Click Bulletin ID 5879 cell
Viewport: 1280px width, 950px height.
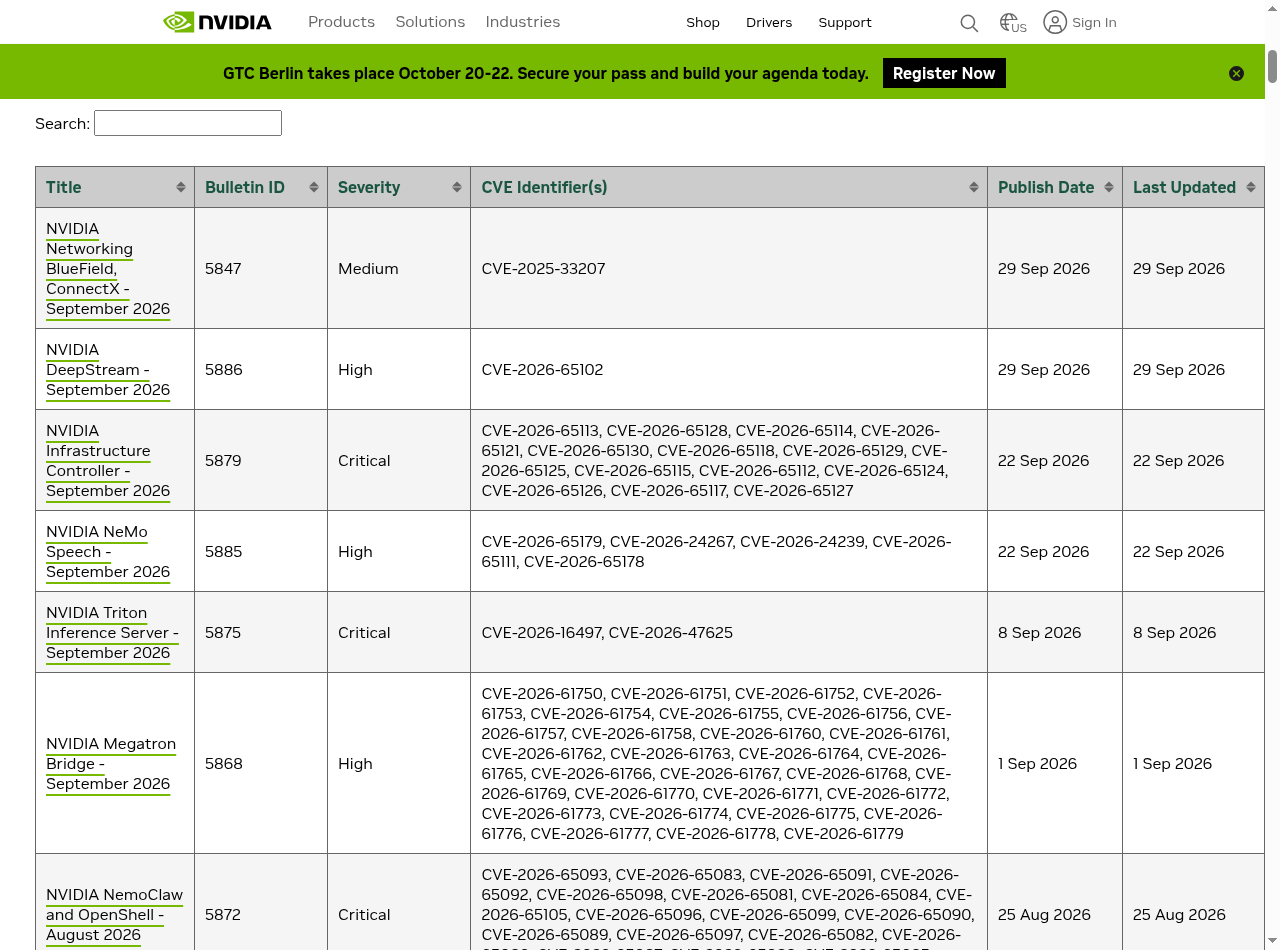[x=261, y=460]
